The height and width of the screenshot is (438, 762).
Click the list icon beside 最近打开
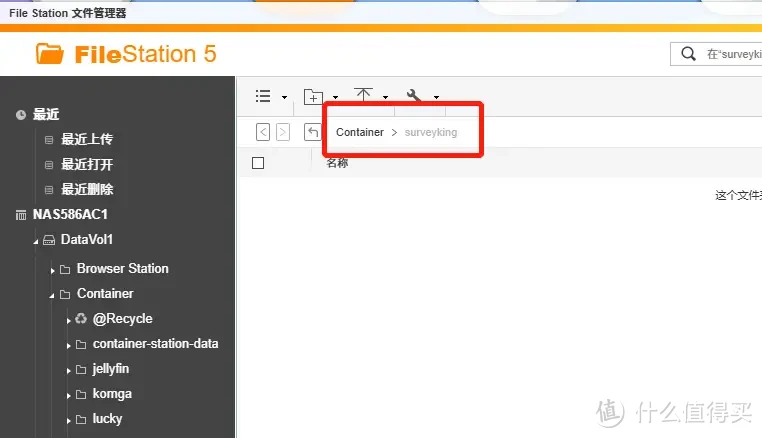point(49,165)
